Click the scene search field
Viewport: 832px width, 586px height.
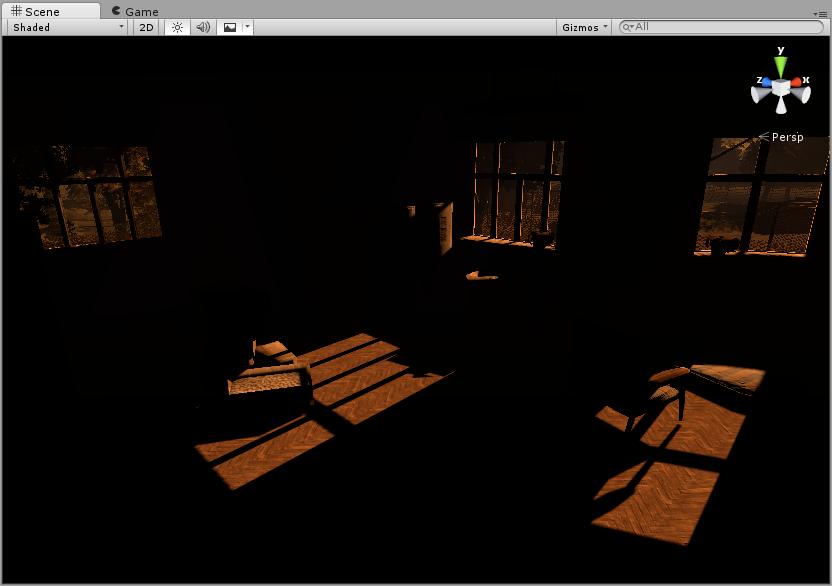pos(721,27)
